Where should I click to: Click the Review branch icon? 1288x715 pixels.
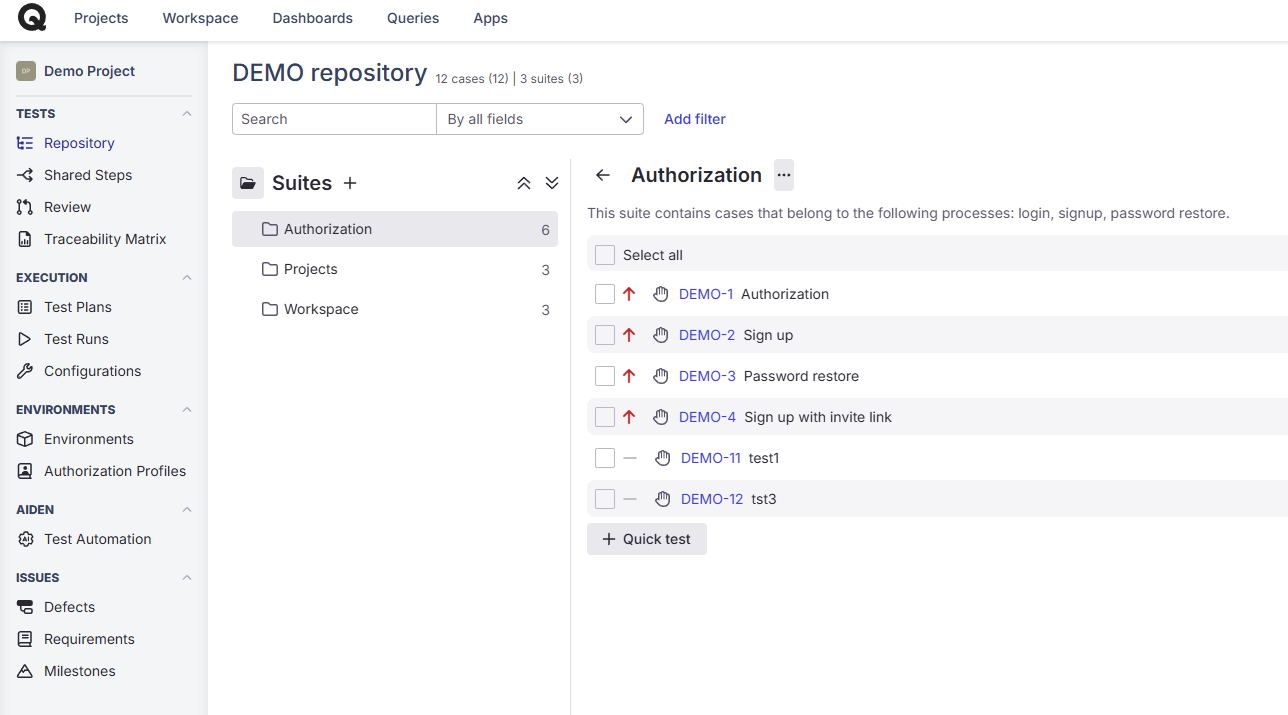[x=25, y=207]
